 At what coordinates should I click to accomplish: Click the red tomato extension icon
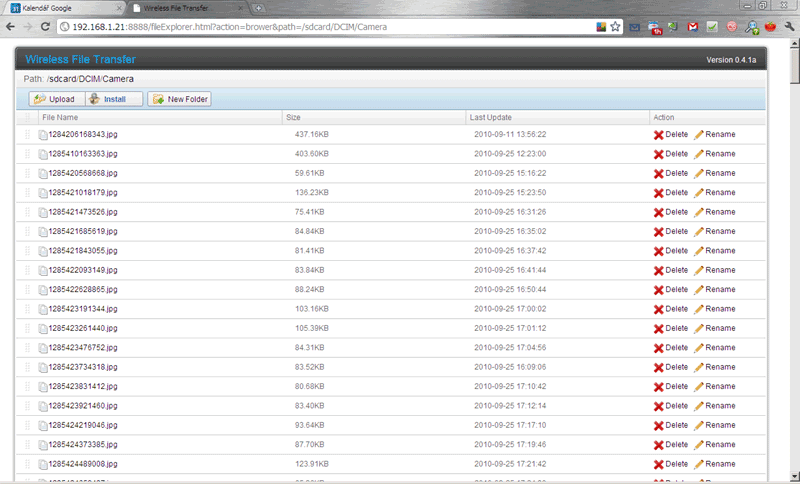click(x=770, y=27)
